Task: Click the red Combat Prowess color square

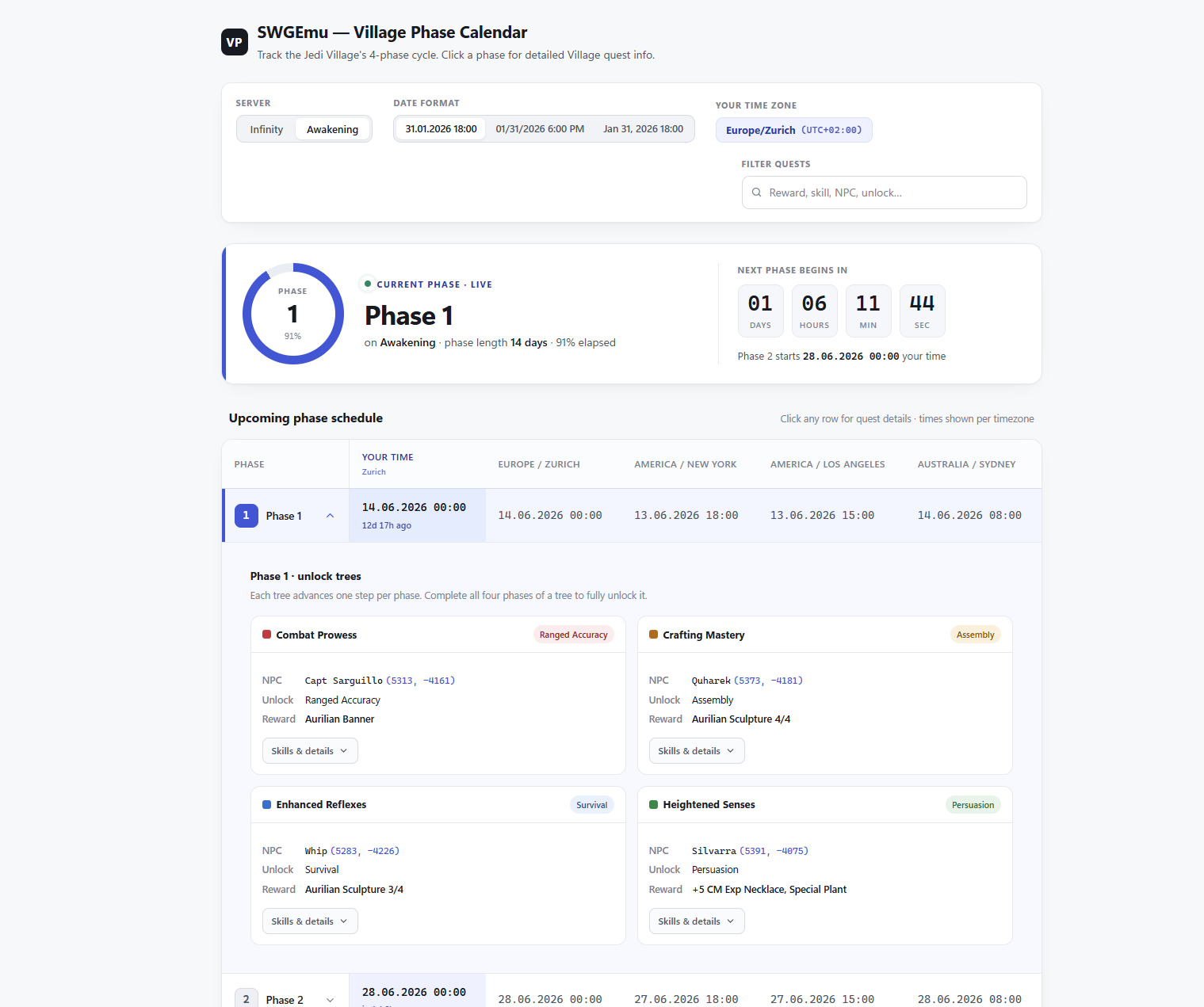Action: click(266, 635)
